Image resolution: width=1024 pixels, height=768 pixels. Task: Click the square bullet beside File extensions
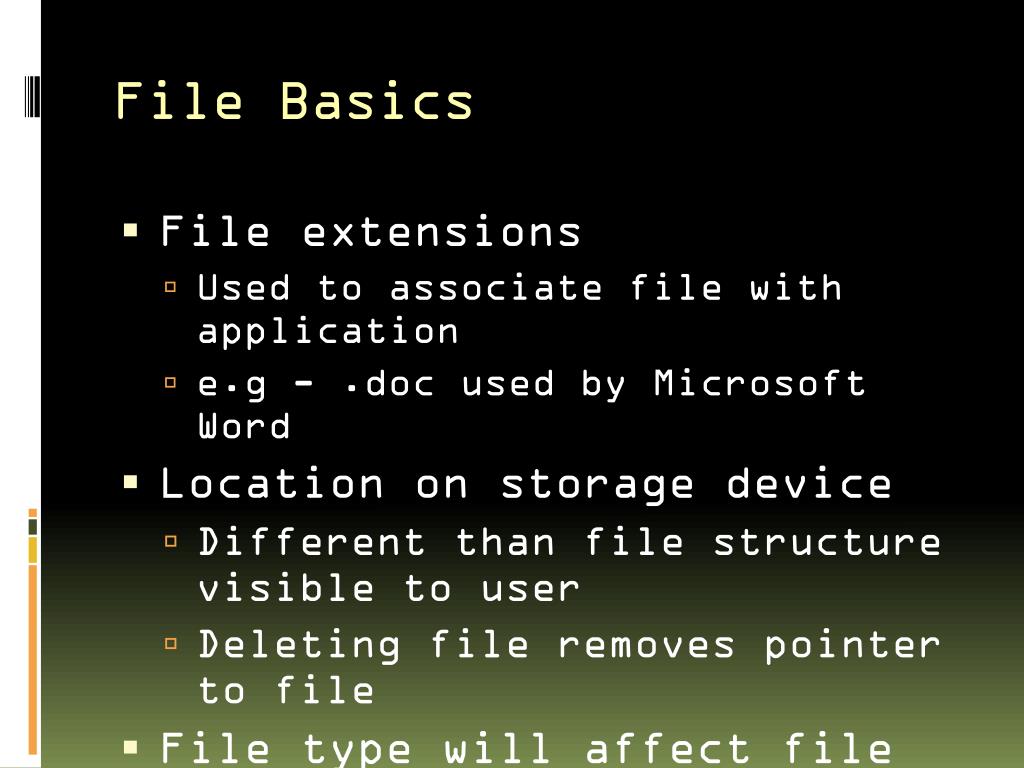point(130,231)
